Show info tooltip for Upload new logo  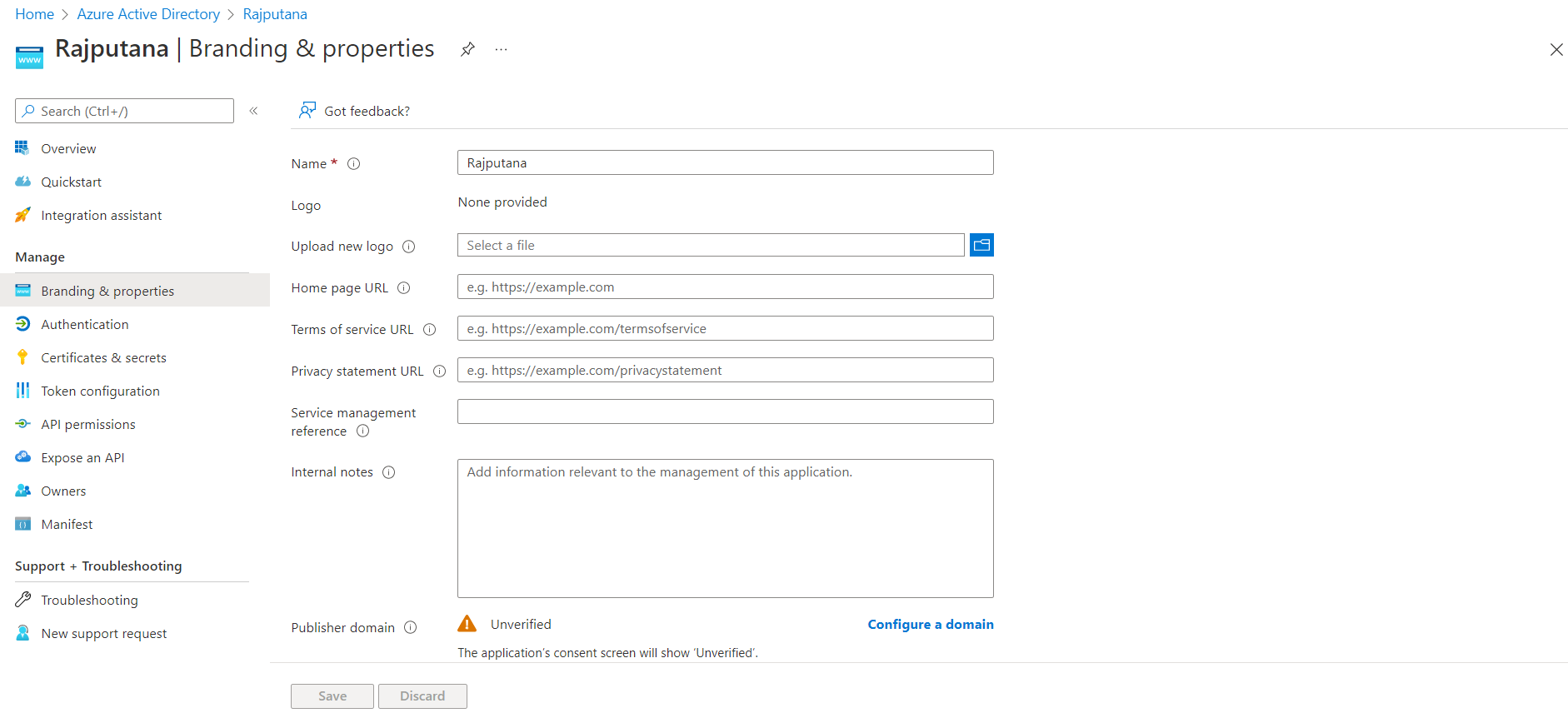(408, 247)
